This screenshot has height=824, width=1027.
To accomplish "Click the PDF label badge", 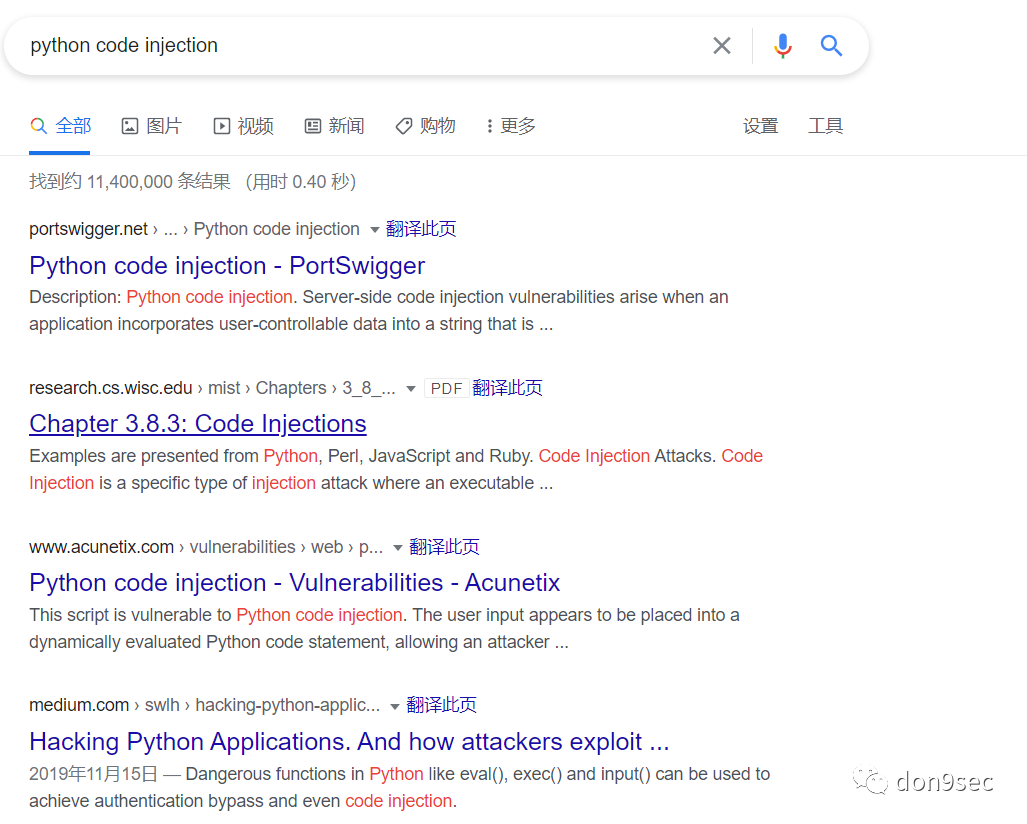I will (x=447, y=388).
